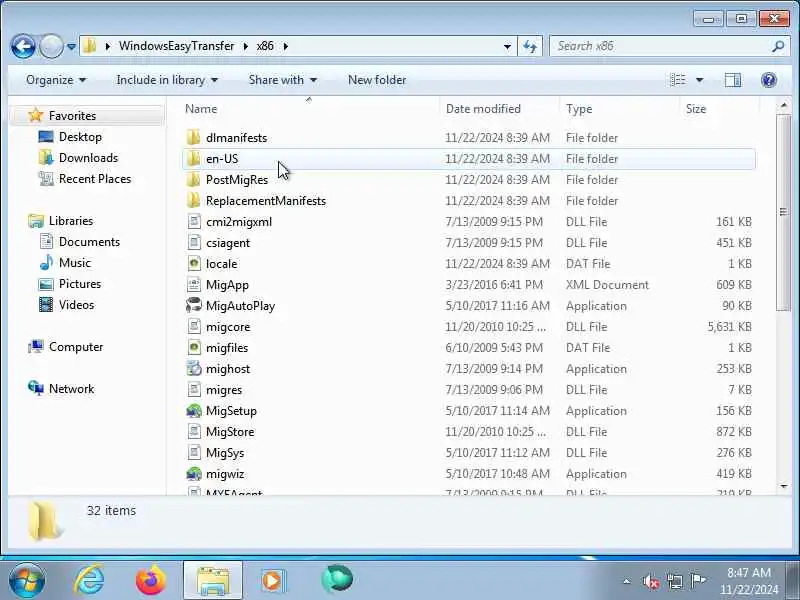Click the Forward navigation arrow button
Viewport: 800px width, 600px height.
[51, 47]
